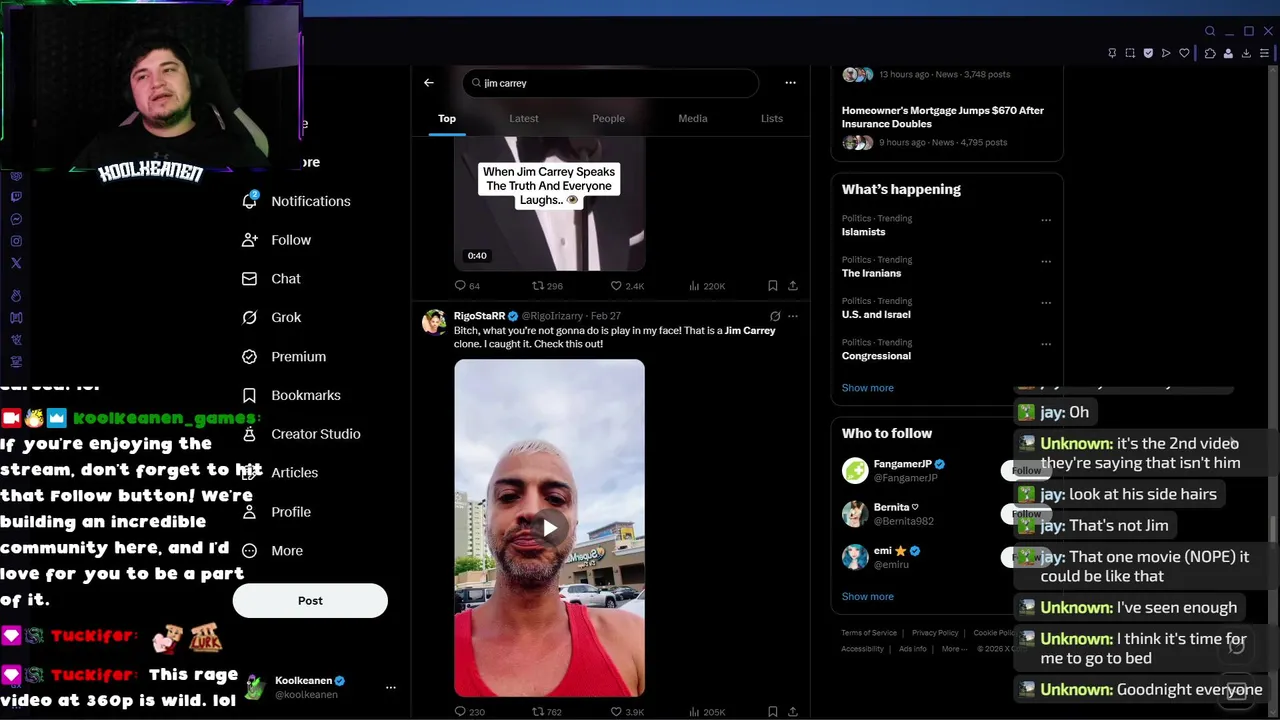Image resolution: width=1280 pixels, height=720 pixels.
Task: Open more menu for Islamists trend
Action: (x=1046, y=220)
